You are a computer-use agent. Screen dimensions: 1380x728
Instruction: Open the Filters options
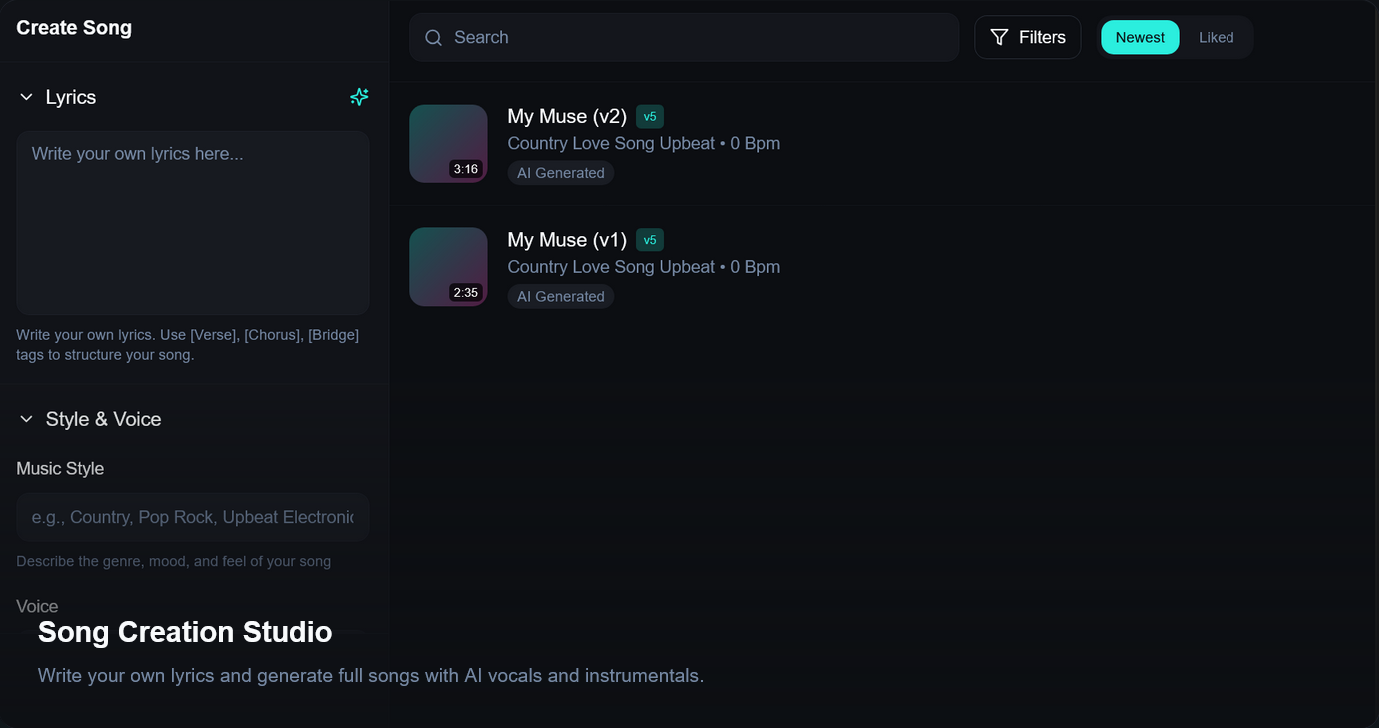[x=1027, y=38]
